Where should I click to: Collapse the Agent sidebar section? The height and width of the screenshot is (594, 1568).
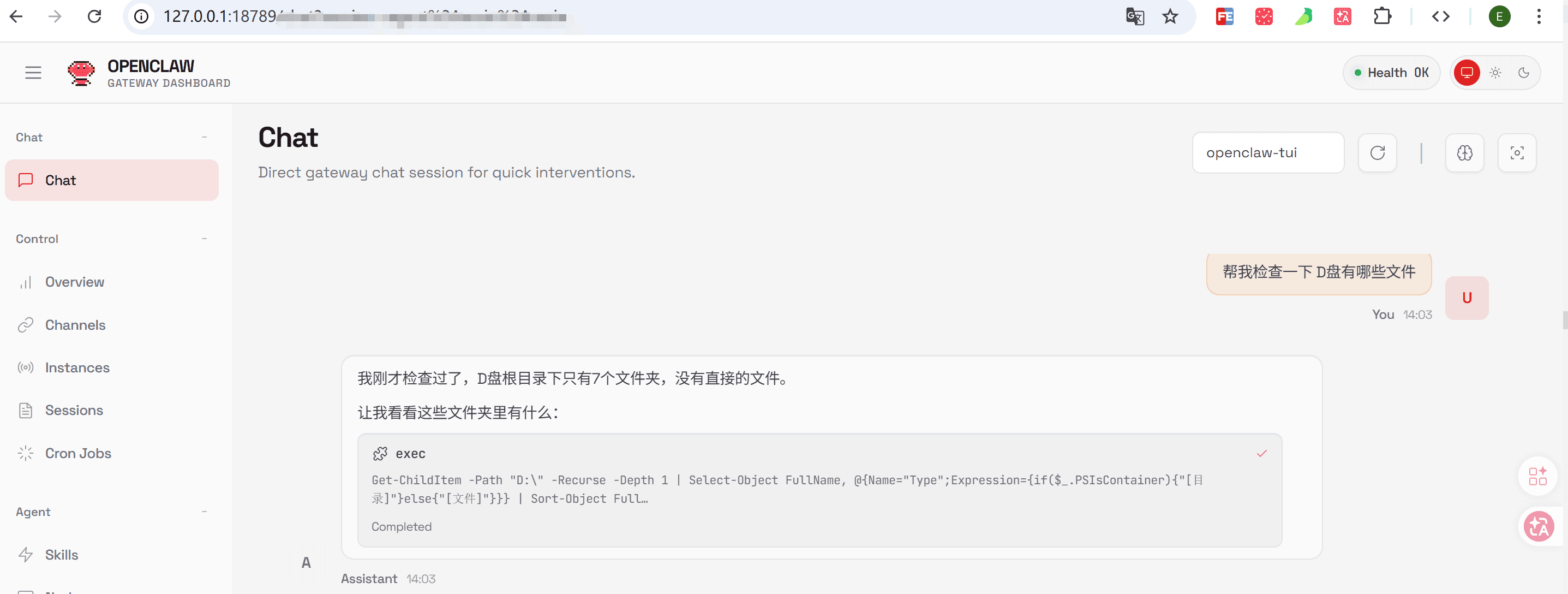204,512
